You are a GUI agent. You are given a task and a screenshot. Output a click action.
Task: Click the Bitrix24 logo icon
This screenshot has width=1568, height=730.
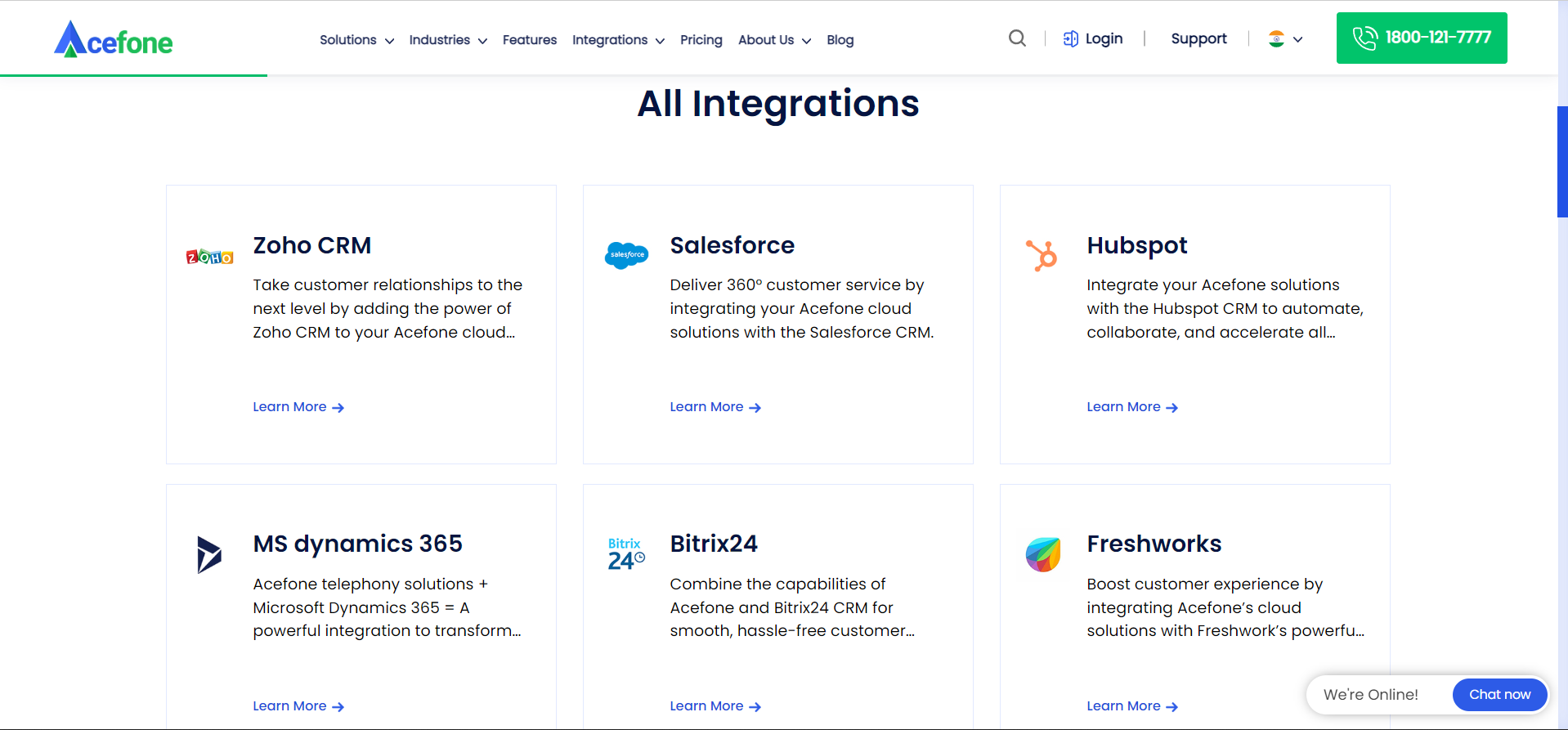tap(626, 554)
